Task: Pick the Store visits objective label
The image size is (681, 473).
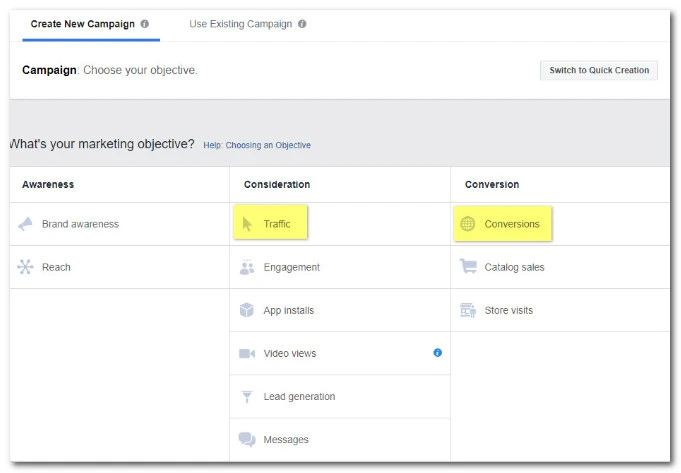Action: coord(509,310)
